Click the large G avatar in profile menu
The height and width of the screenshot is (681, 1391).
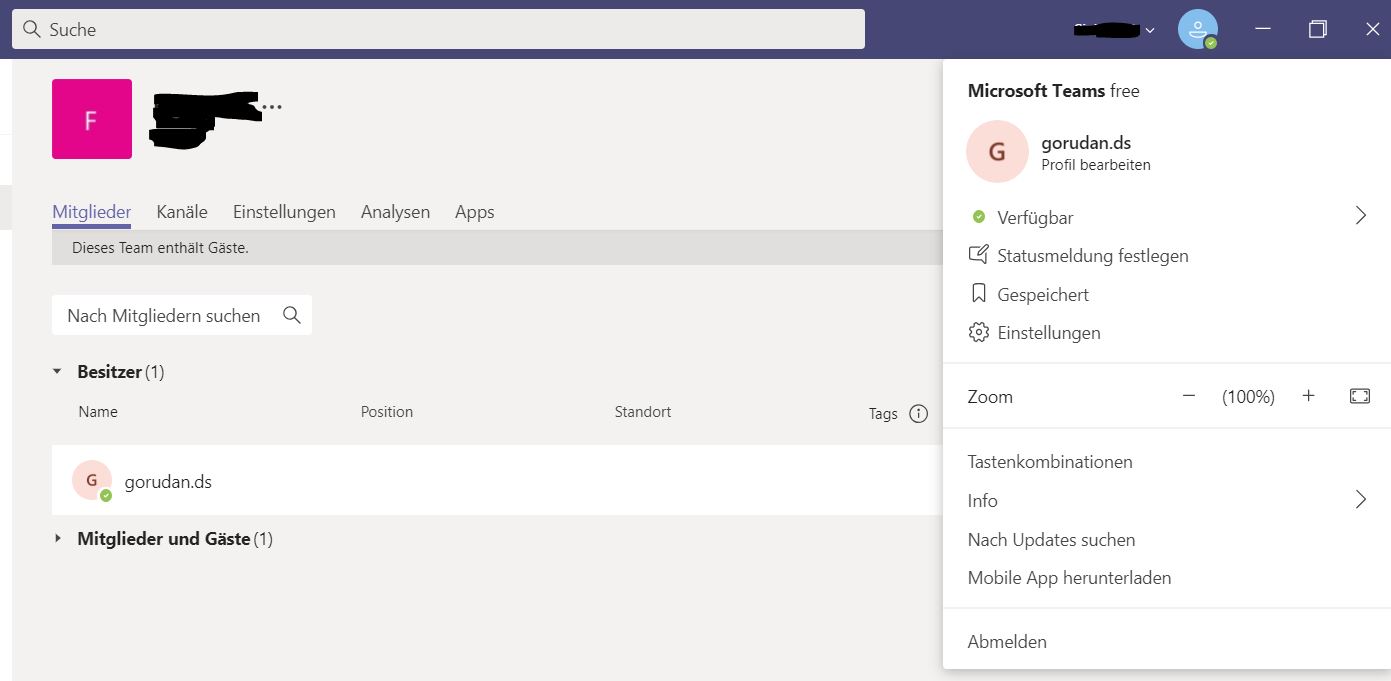tap(997, 152)
